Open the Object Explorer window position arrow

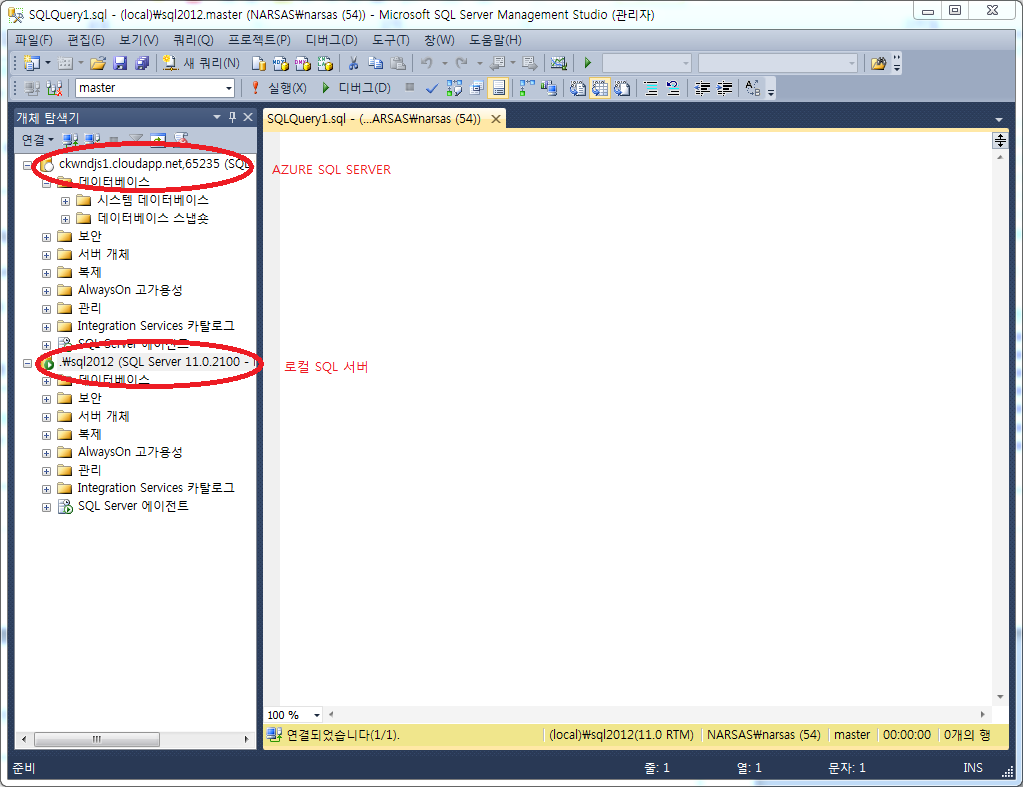coord(217,117)
